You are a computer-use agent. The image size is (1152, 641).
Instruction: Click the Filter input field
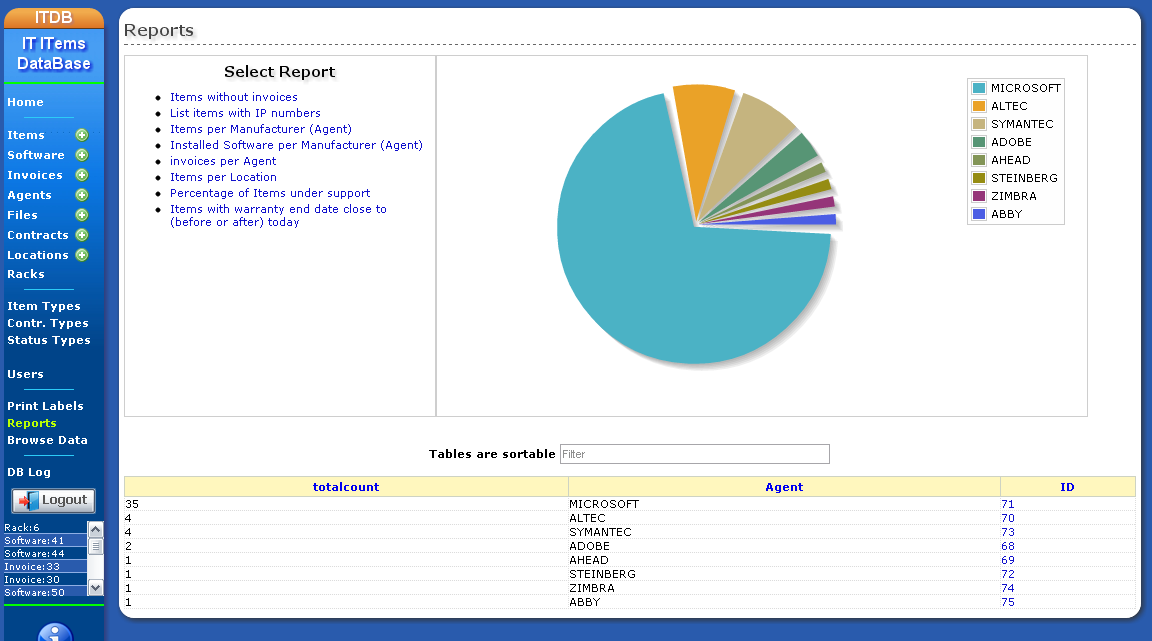coord(694,454)
